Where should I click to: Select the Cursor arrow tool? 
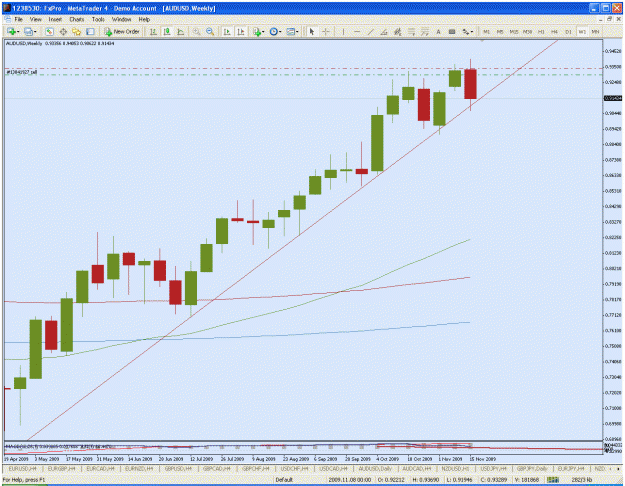[x=312, y=31]
